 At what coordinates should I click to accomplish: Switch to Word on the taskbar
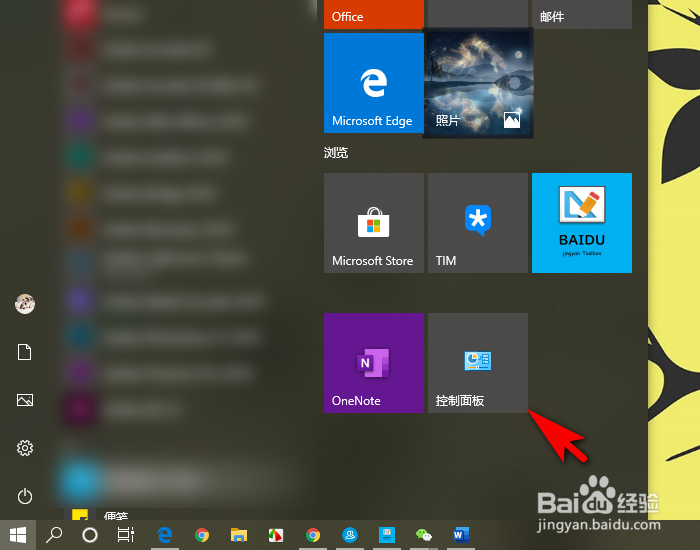coord(461,535)
